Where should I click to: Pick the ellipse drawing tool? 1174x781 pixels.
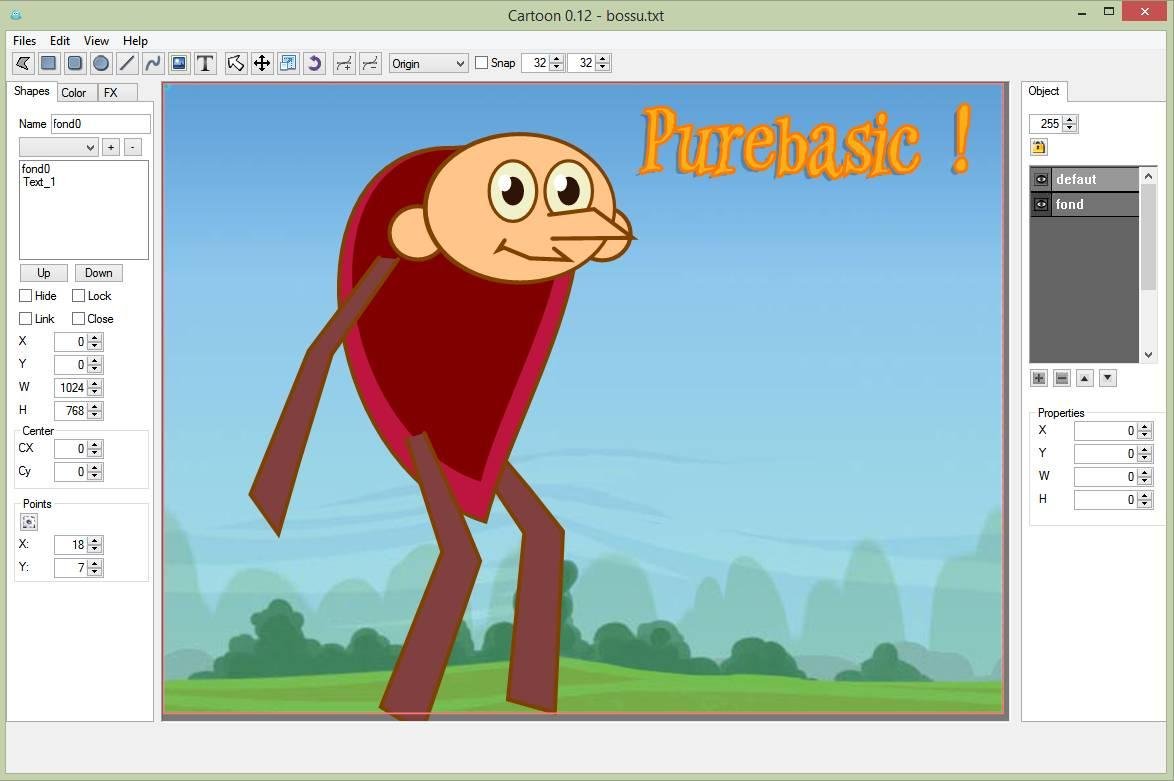tap(101, 63)
